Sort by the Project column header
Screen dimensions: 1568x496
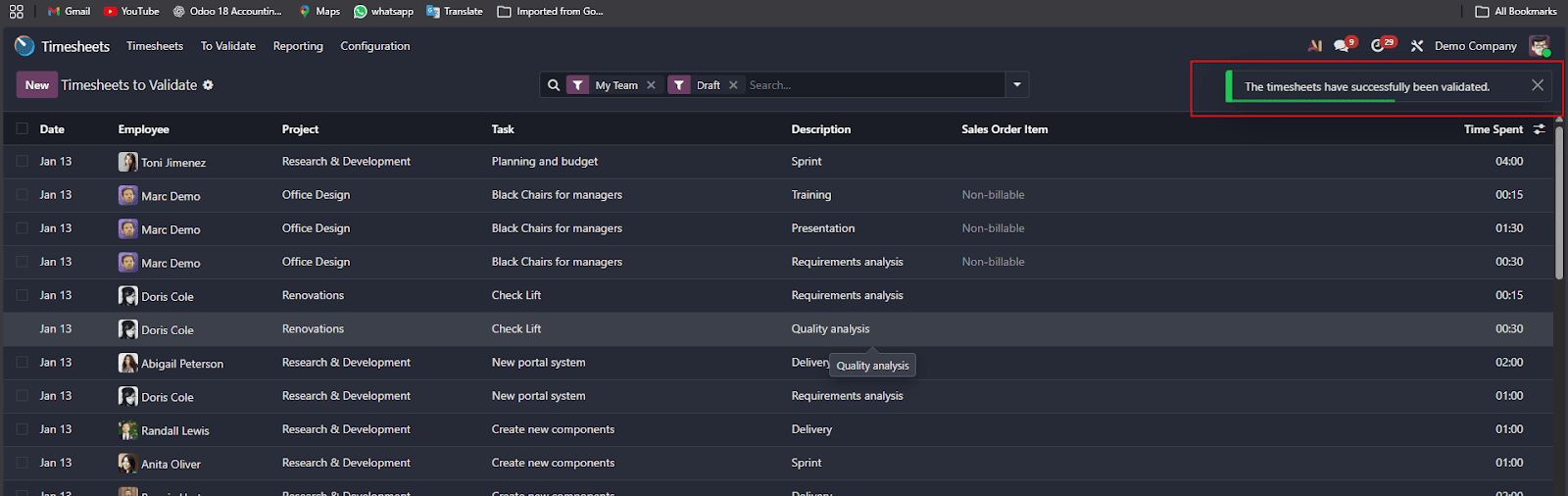point(300,129)
